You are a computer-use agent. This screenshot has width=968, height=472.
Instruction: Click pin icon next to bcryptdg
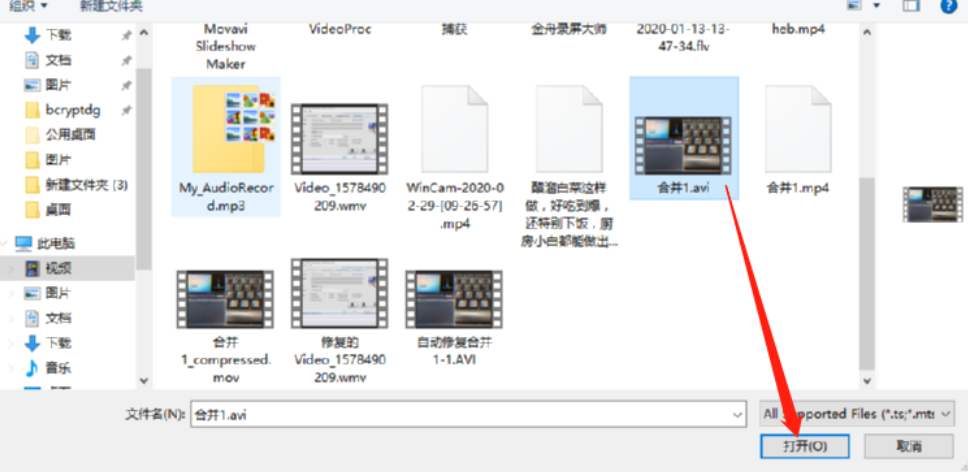point(126,110)
